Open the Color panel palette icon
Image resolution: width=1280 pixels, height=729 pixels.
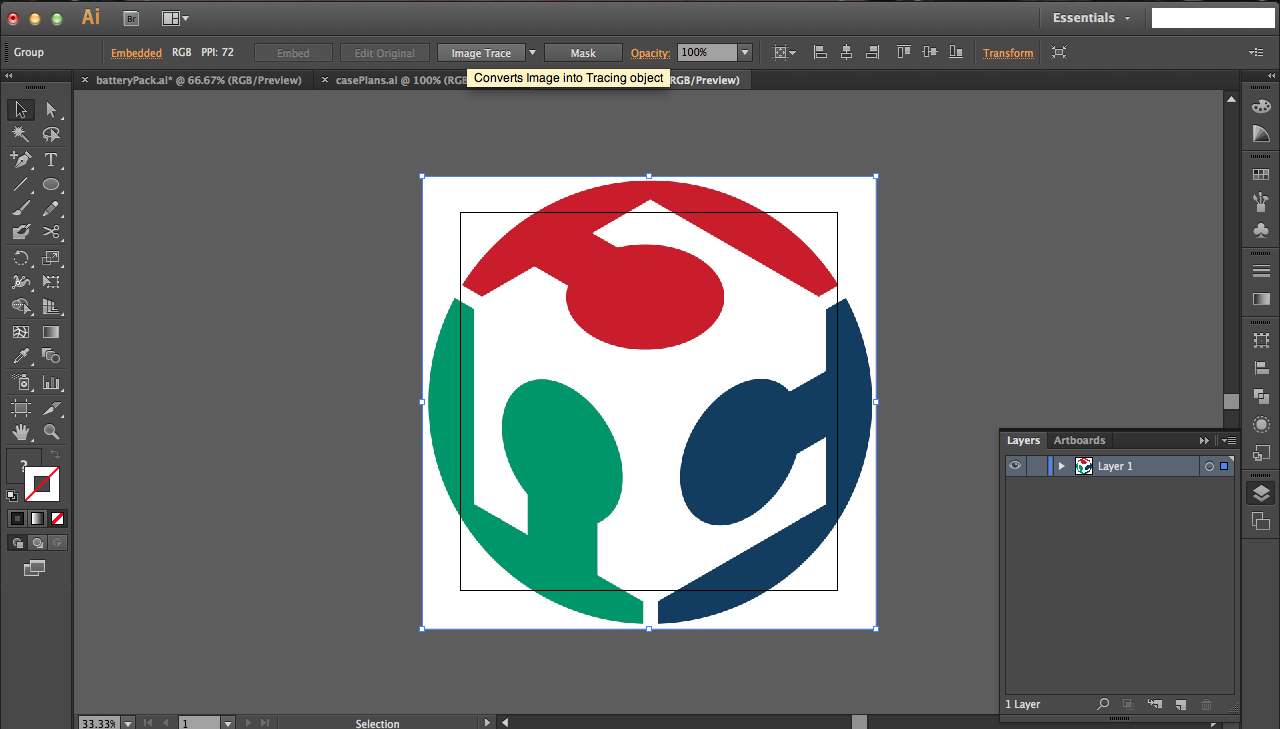pyautogui.click(x=1261, y=107)
